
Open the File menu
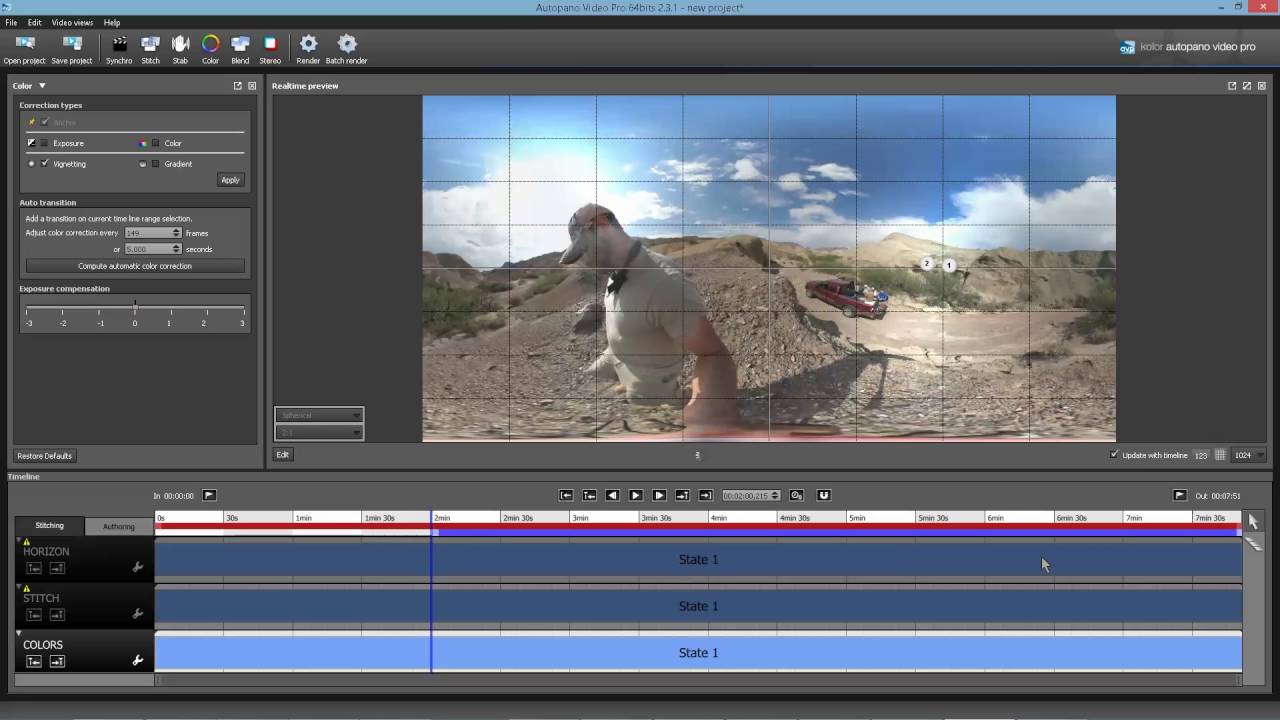tap(11, 22)
